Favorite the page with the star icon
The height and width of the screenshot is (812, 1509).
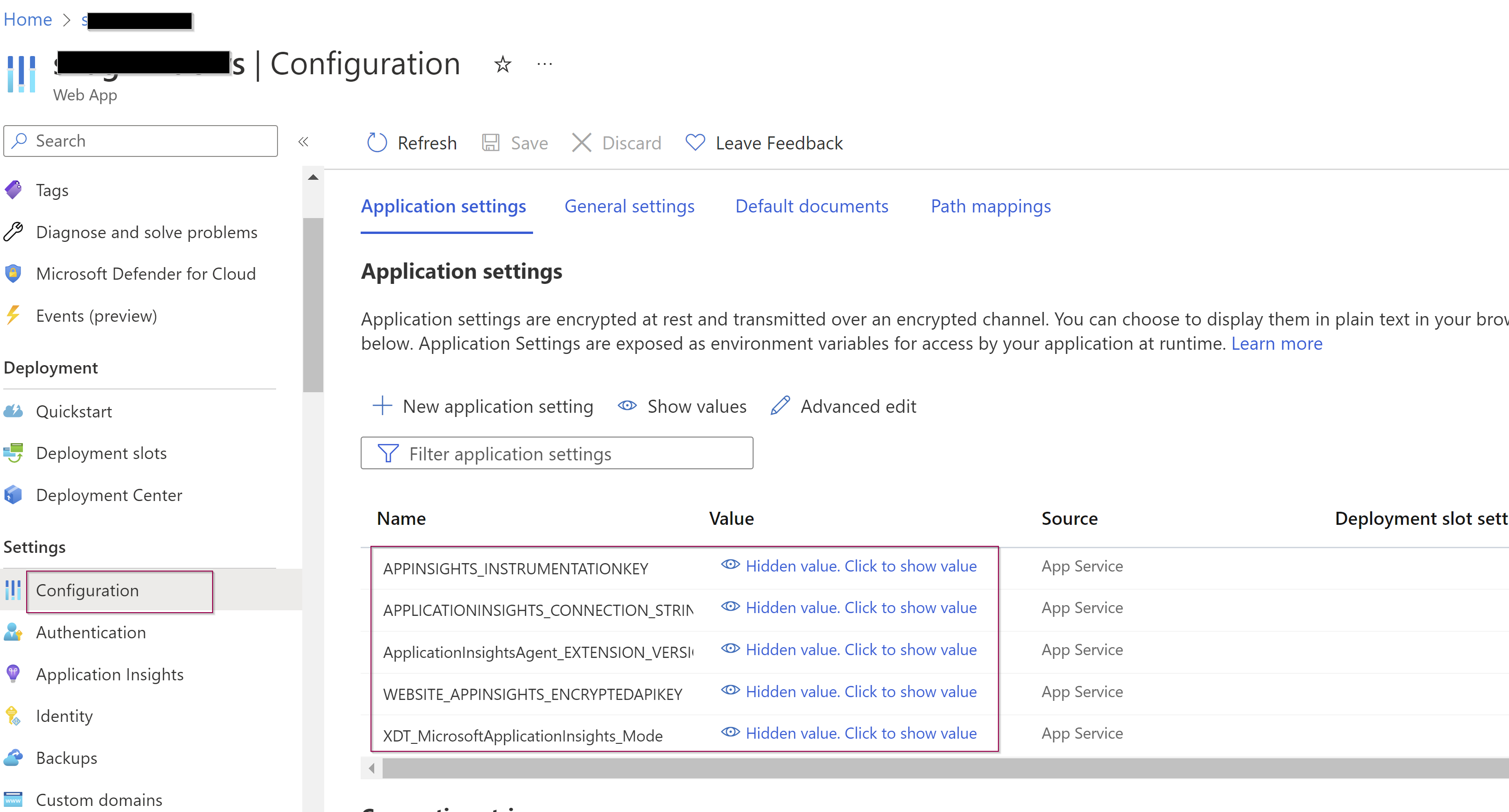tap(503, 64)
